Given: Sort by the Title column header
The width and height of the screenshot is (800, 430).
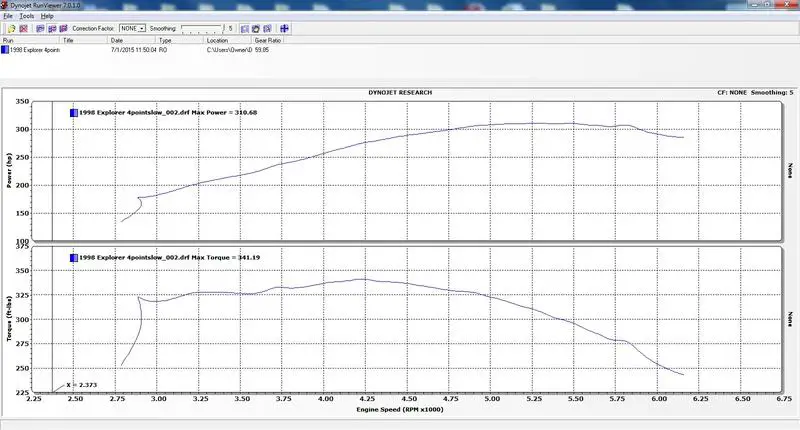Looking at the screenshot, I should (x=84, y=40).
